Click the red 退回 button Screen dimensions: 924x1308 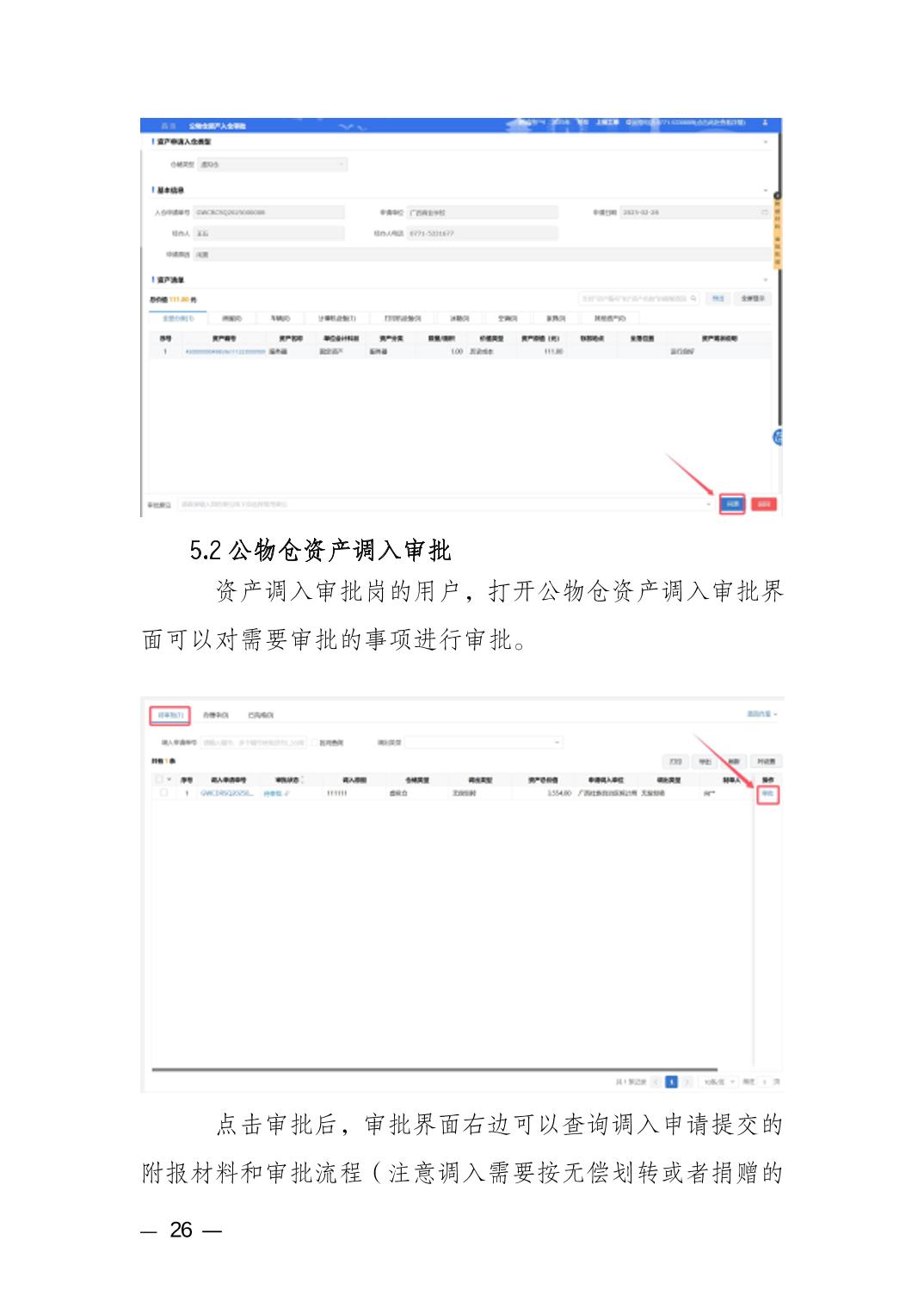click(x=764, y=504)
